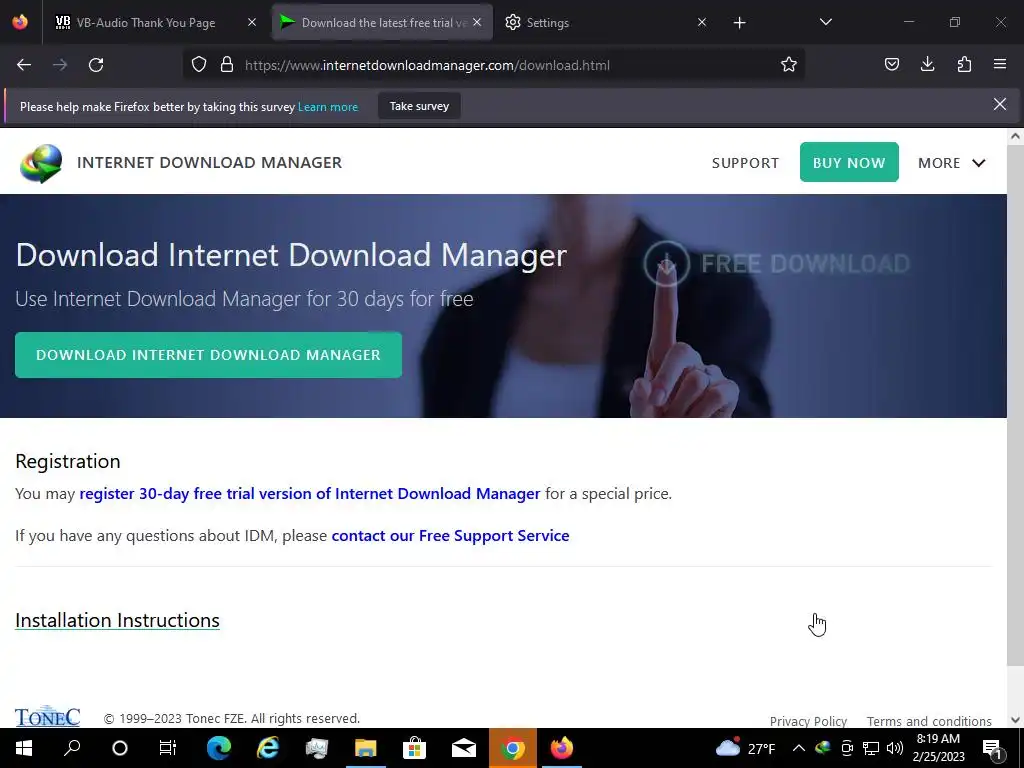Switch to Google Chrome on taskbar
Screen dimensions: 1024x768
click(x=513, y=748)
